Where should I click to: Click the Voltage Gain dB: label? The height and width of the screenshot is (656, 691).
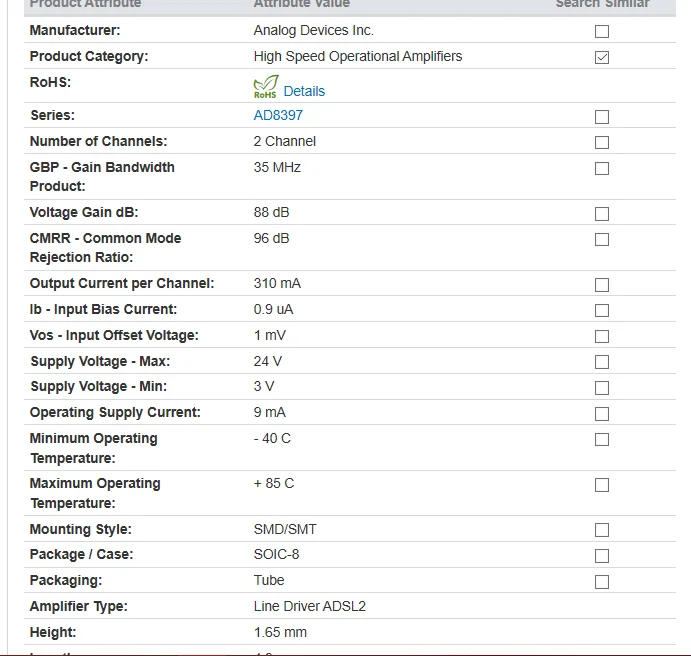pyautogui.click(x=84, y=212)
